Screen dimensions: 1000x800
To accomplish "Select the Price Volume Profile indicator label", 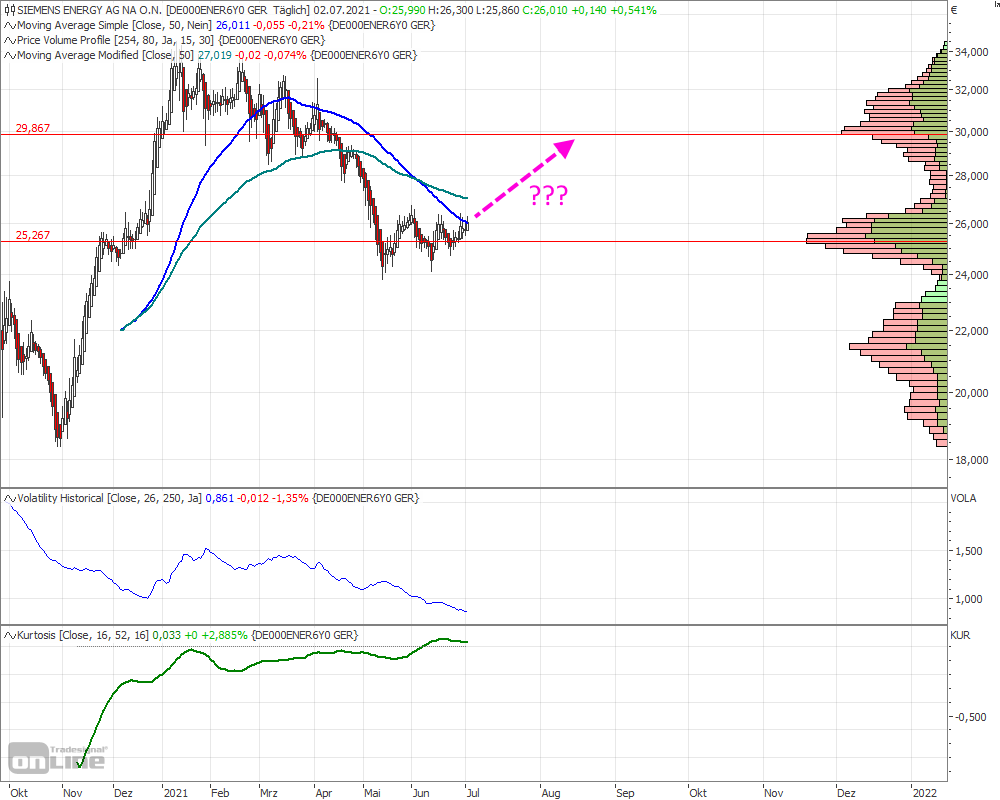I will 116,40.
